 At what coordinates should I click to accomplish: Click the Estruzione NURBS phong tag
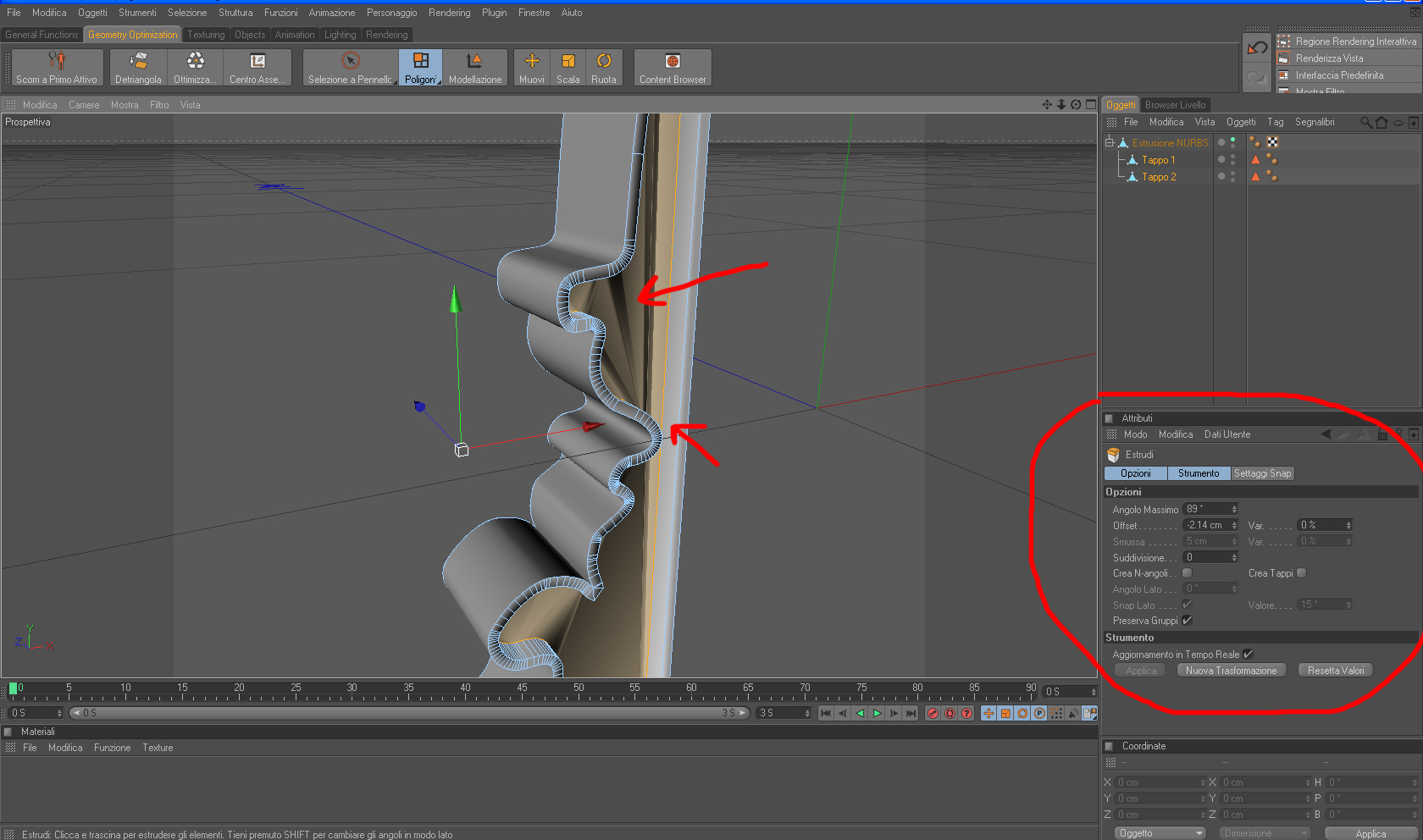(x=1255, y=142)
